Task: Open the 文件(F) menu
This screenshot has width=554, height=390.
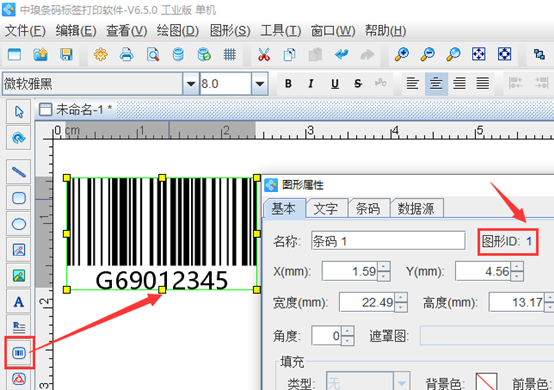Action: pos(25,31)
